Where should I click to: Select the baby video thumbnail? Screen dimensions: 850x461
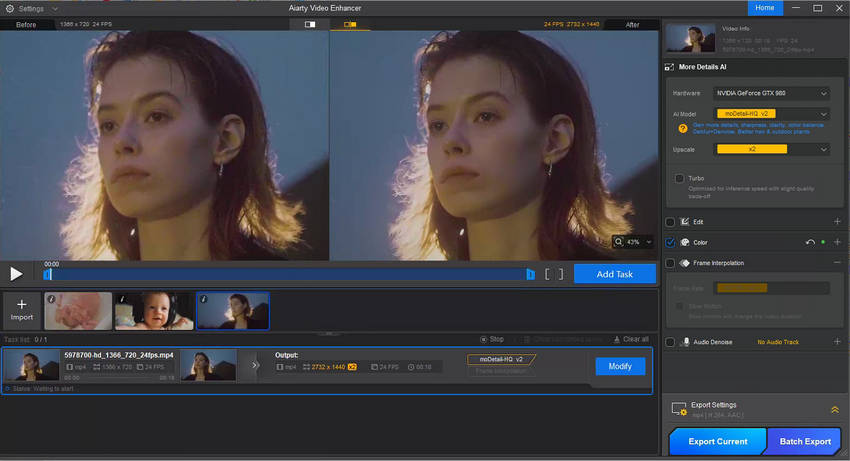coord(154,311)
